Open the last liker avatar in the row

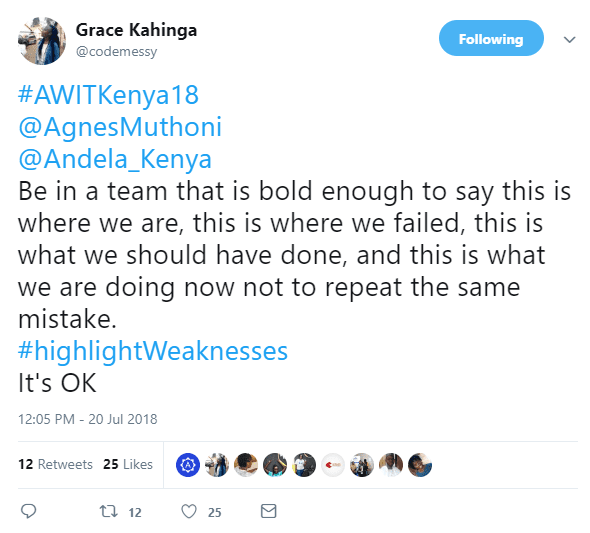(420, 465)
